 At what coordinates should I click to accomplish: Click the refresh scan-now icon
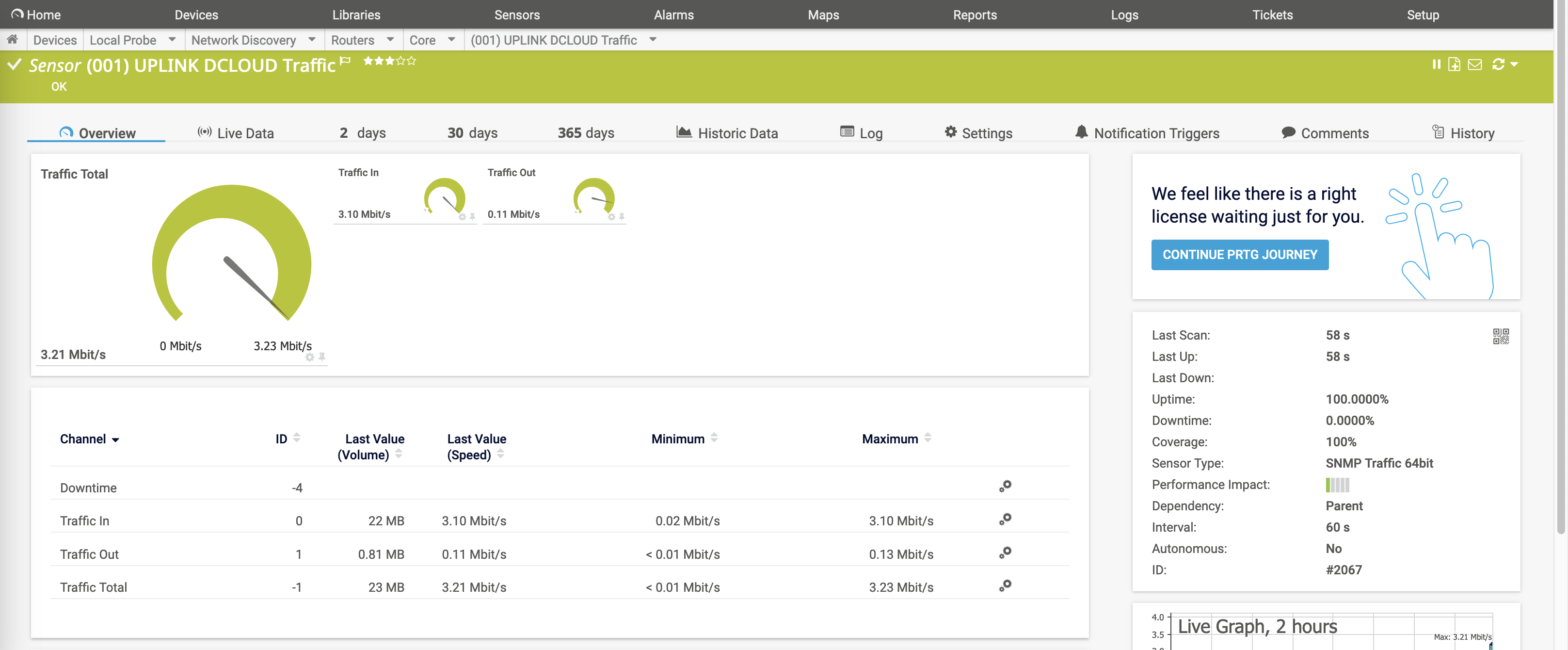1498,64
